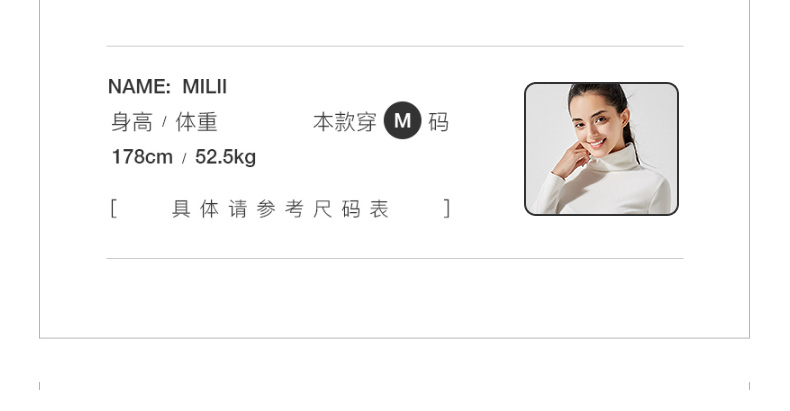Click the black M size badge

[402, 120]
